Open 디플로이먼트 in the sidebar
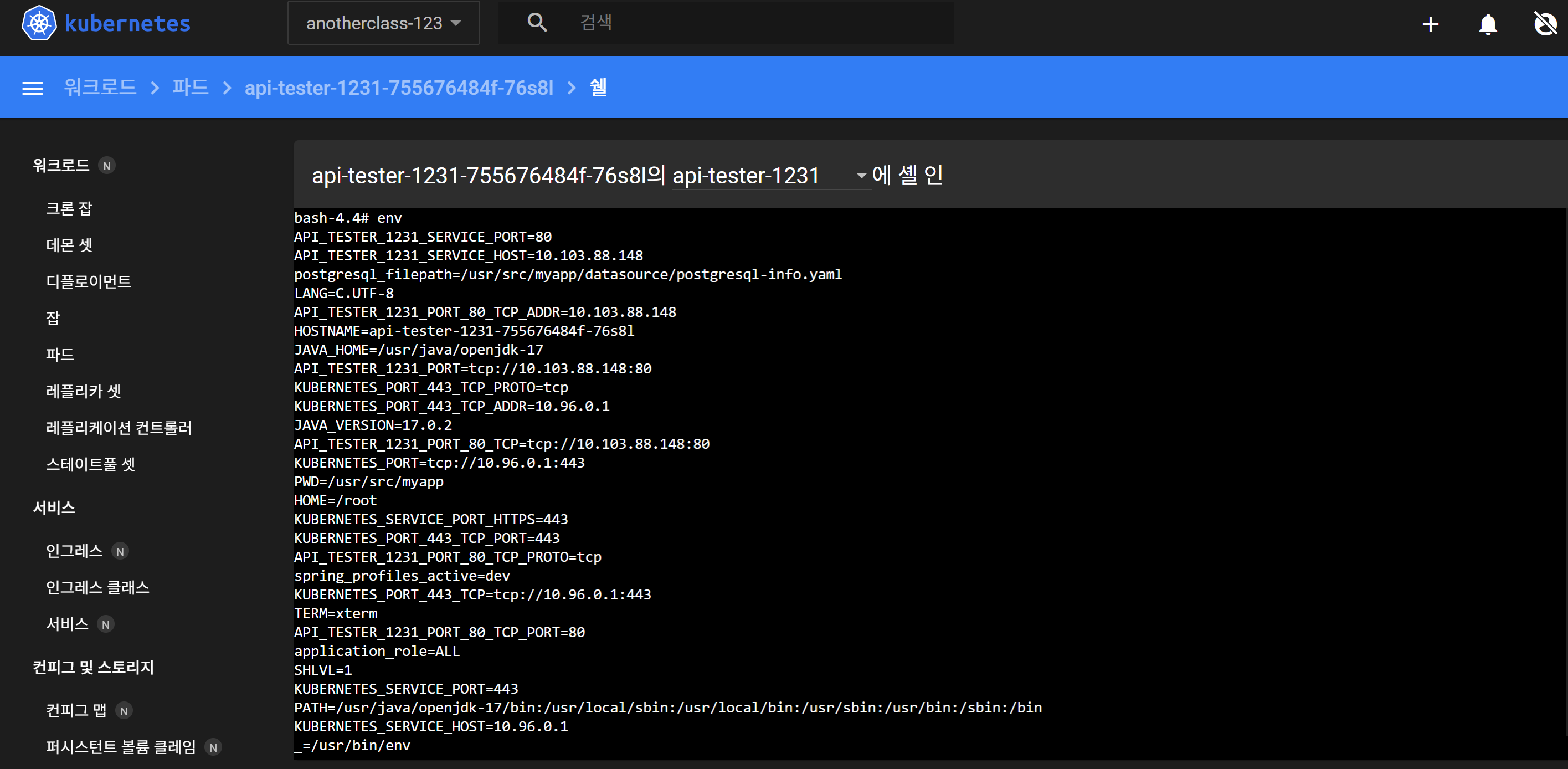Image resolution: width=1568 pixels, height=769 pixels. pyautogui.click(x=89, y=281)
